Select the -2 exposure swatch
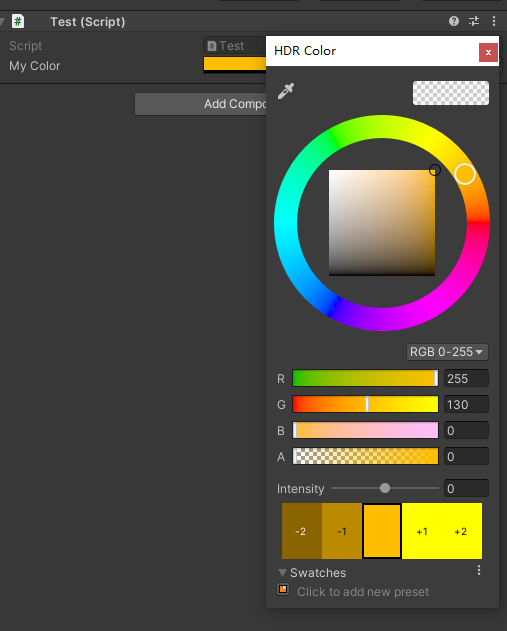The image size is (507, 631). pos(302,531)
